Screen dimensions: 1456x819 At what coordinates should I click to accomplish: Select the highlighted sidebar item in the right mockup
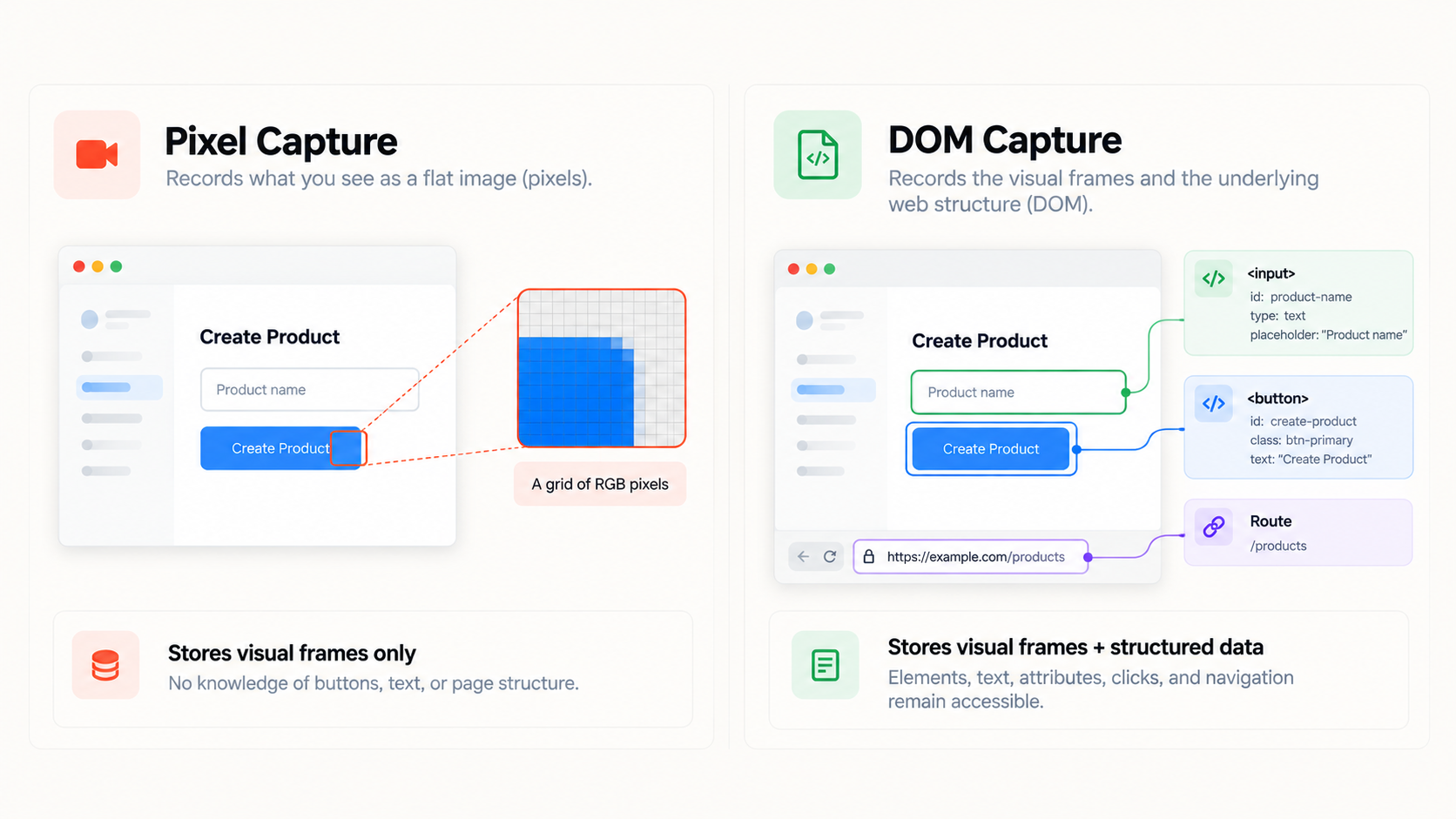coord(833,390)
